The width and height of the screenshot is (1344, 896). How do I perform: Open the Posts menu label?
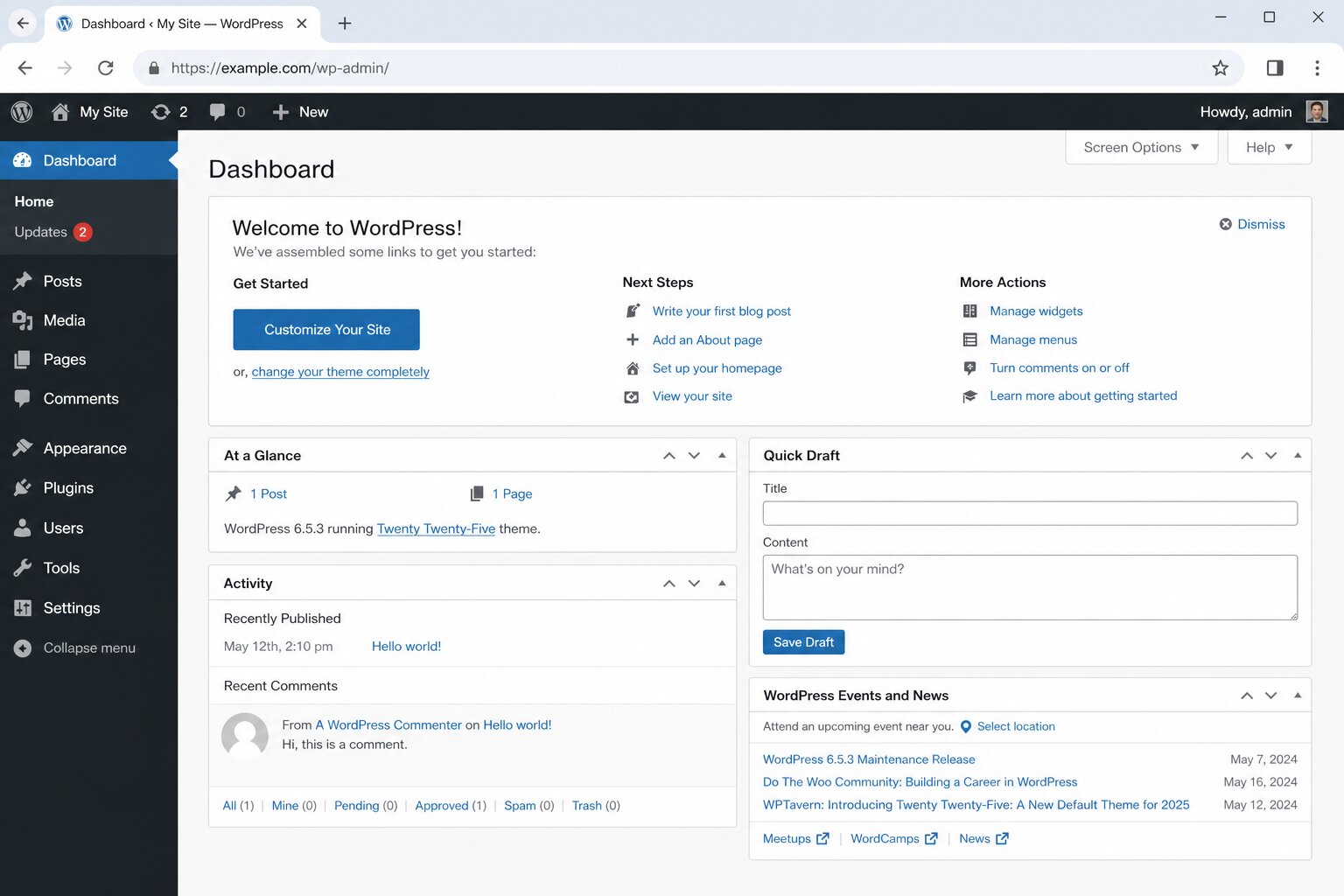pyautogui.click(x=63, y=281)
